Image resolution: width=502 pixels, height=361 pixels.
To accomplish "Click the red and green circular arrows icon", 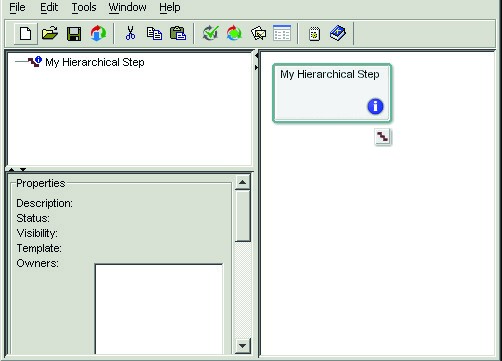I will tap(234, 33).
